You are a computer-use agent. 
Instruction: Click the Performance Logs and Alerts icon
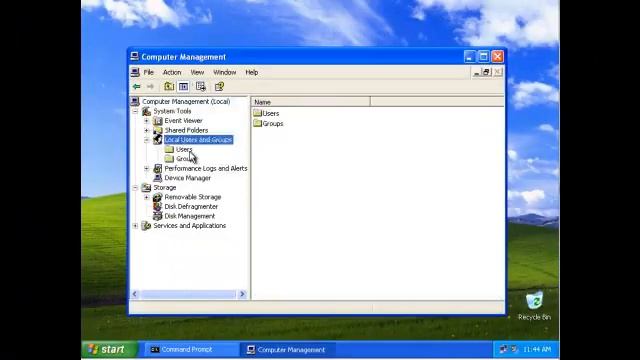(158, 169)
